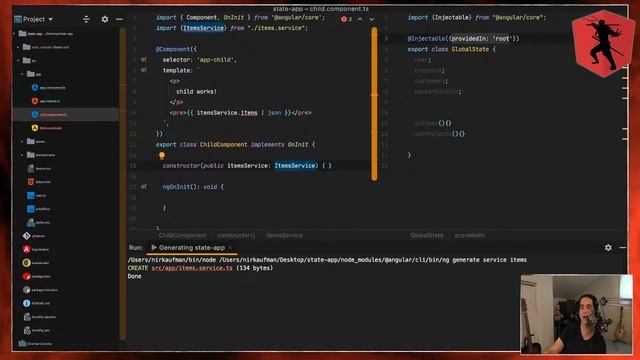
Task: Close the Generating state-app run tab
Action: (x=230, y=248)
